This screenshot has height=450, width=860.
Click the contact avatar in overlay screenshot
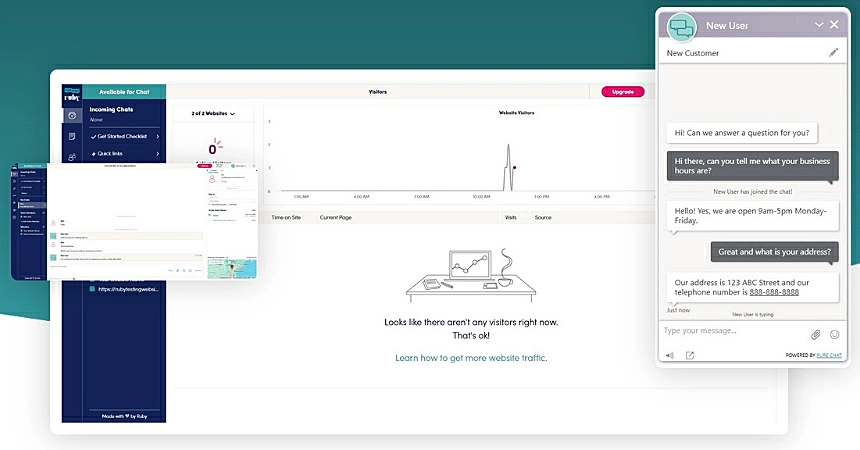212,179
